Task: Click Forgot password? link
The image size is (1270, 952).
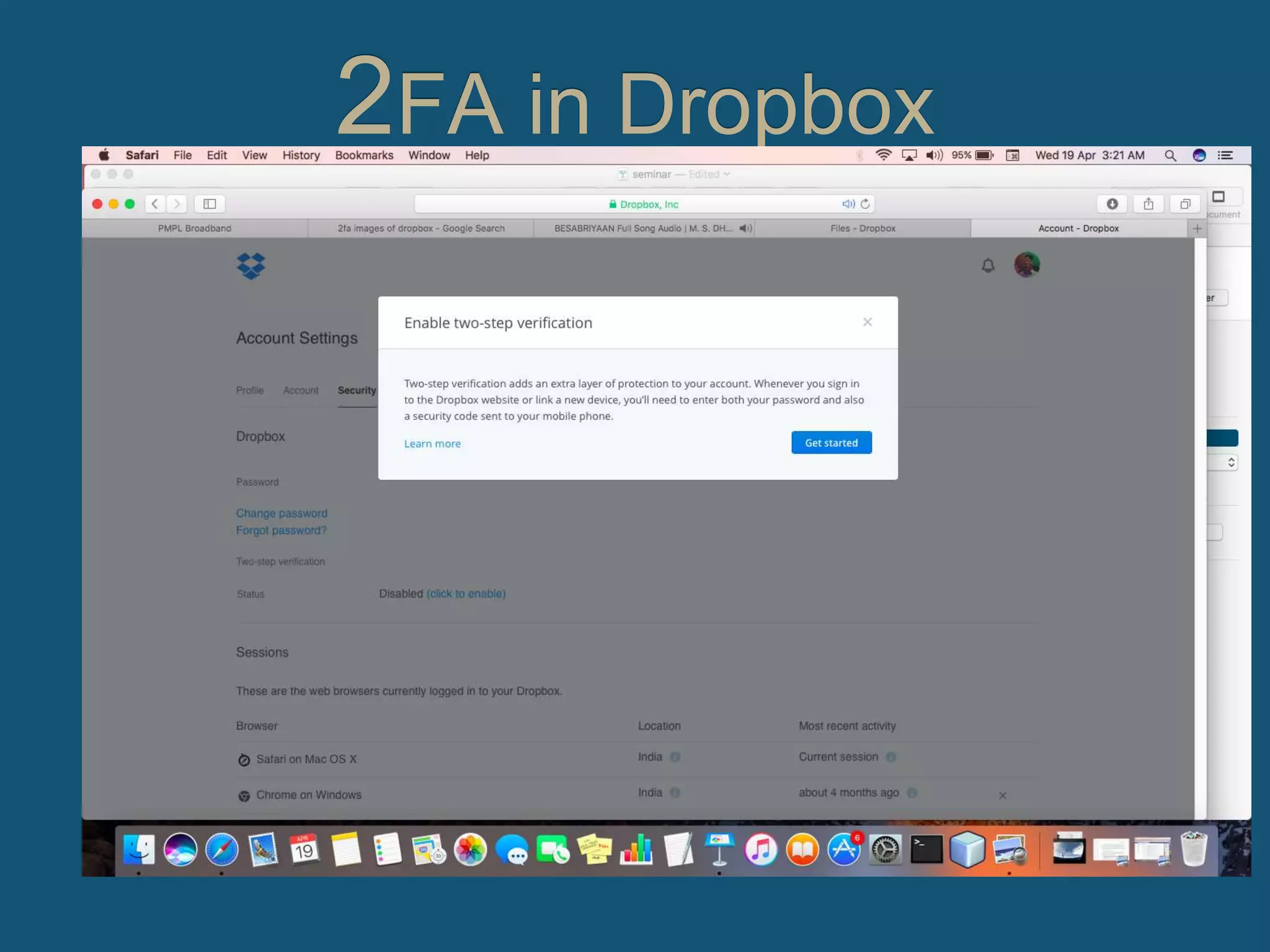Action: tap(281, 531)
